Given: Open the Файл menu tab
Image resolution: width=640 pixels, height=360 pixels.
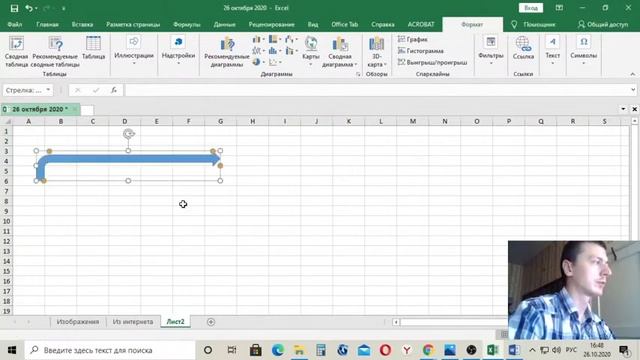Looking at the screenshot, I should point(15,24).
